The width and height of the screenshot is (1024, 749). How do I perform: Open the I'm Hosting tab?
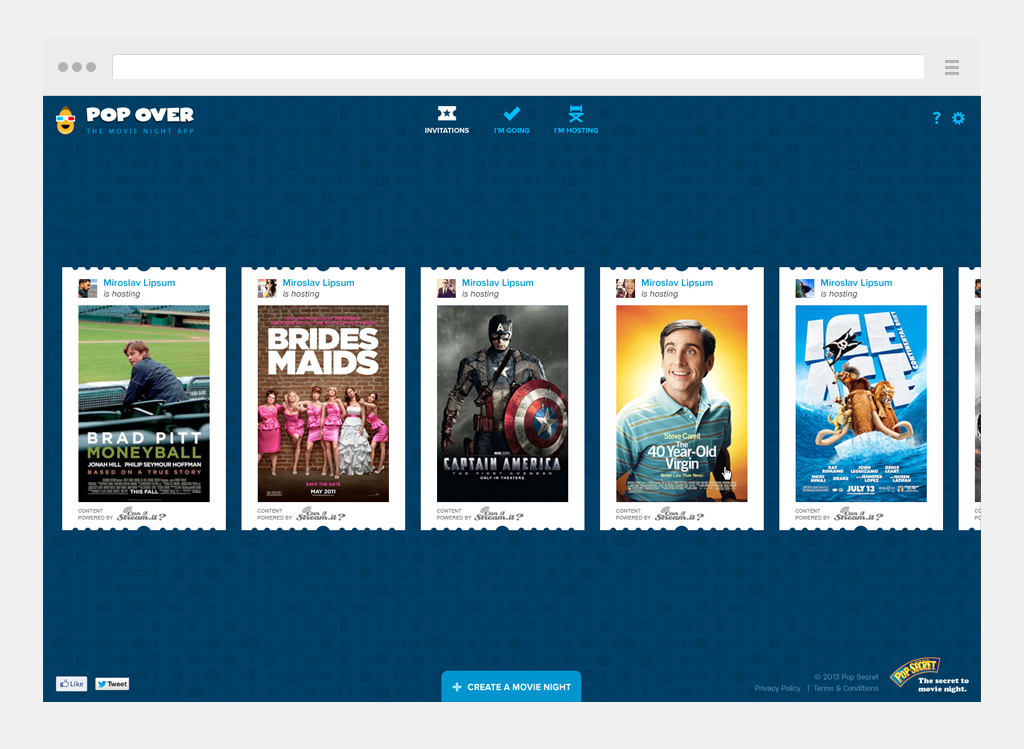click(576, 119)
